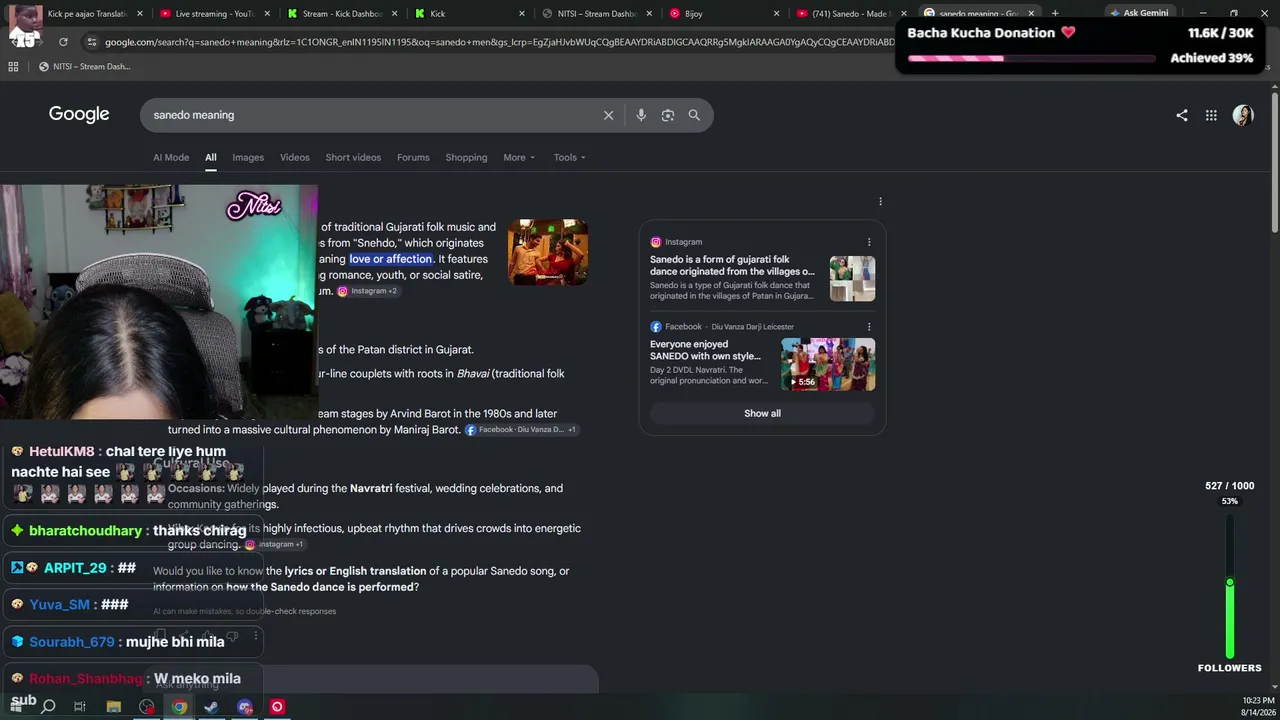Open the red app icon on the taskbar
This screenshot has height=720, width=1280.
[277, 707]
